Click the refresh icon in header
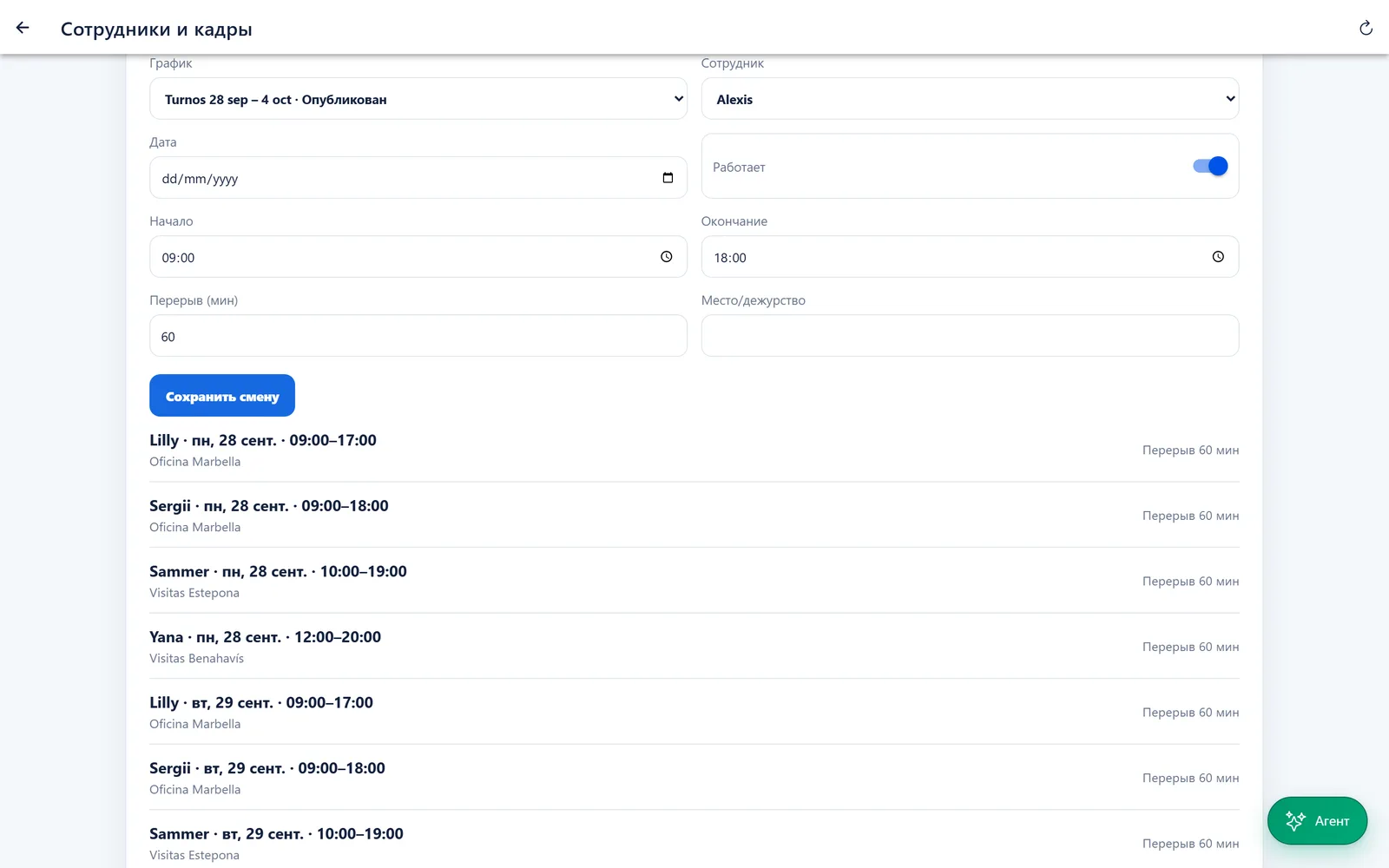Viewport: 1389px width, 868px height. [x=1366, y=29]
